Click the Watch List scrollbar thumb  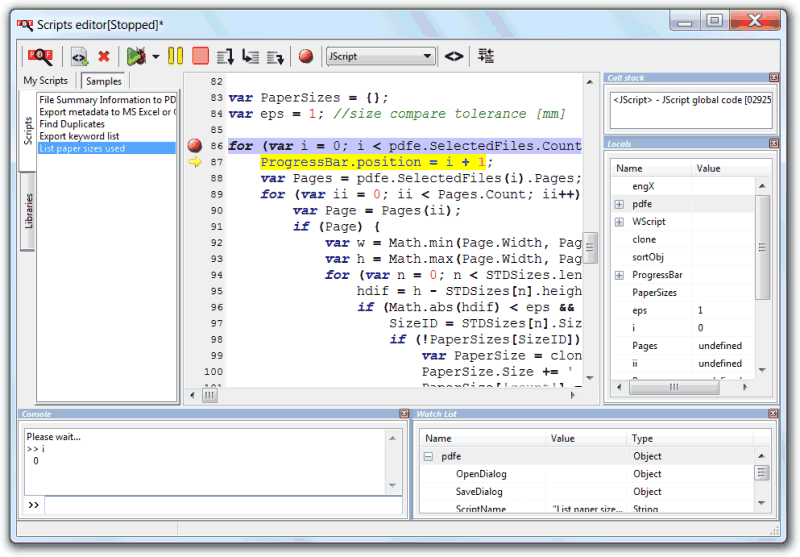[x=761, y=473]
